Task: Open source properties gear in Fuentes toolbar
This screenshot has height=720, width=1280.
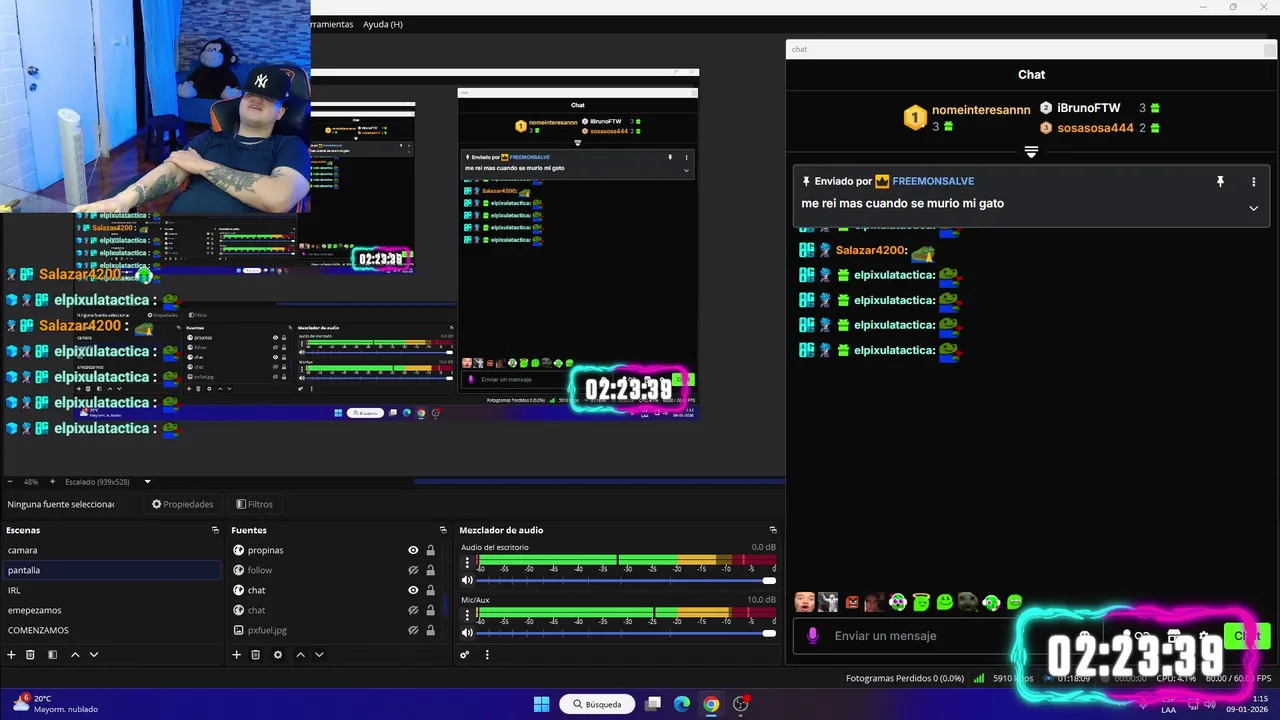Action: (278, 655)
